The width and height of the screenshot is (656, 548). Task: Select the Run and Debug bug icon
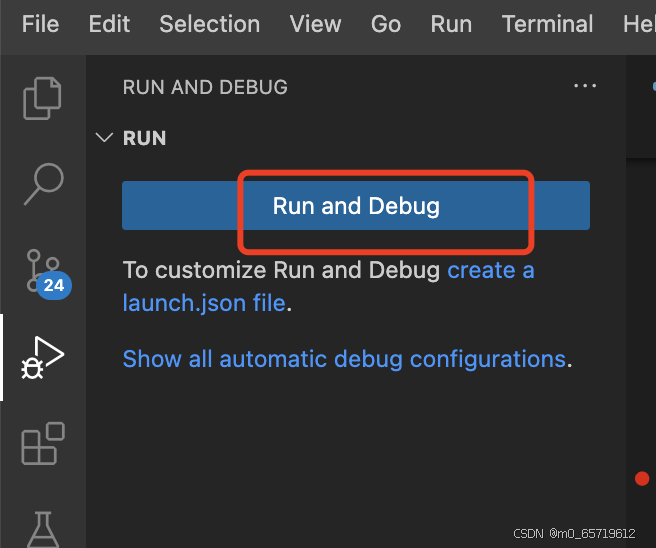point(43,358)
